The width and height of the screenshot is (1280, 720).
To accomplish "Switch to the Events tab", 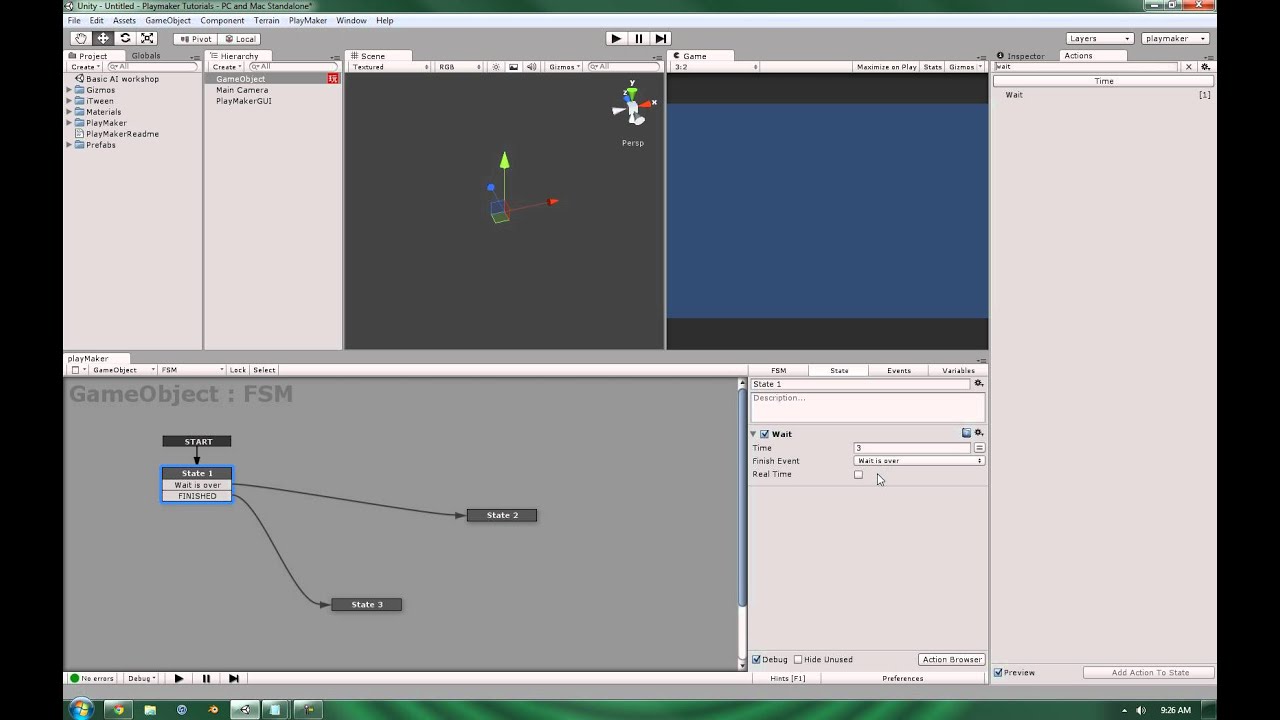I will pyautogui.click(x=899, y=370).
